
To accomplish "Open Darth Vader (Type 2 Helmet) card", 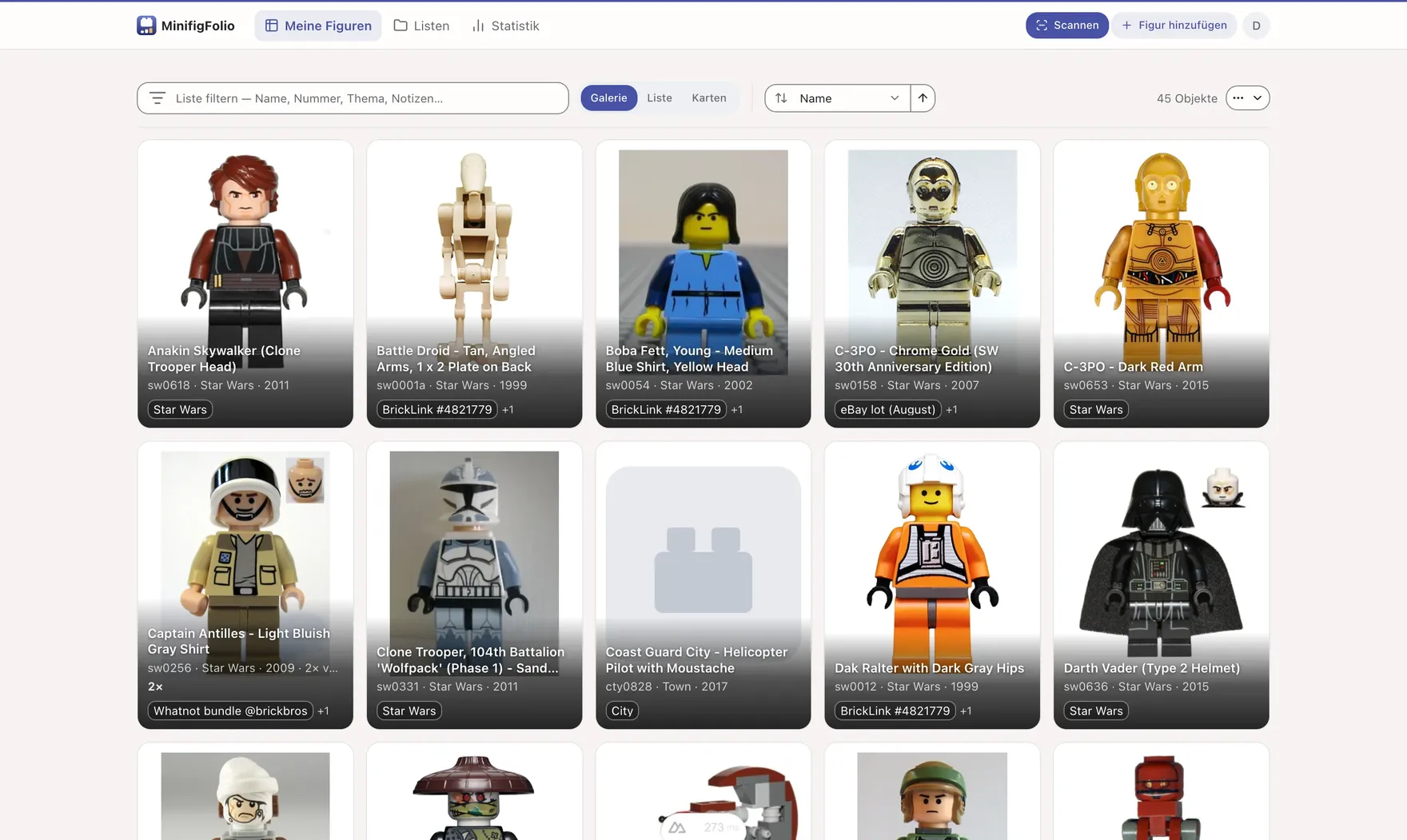I will pyautogui.click(x=1162, y=585).
